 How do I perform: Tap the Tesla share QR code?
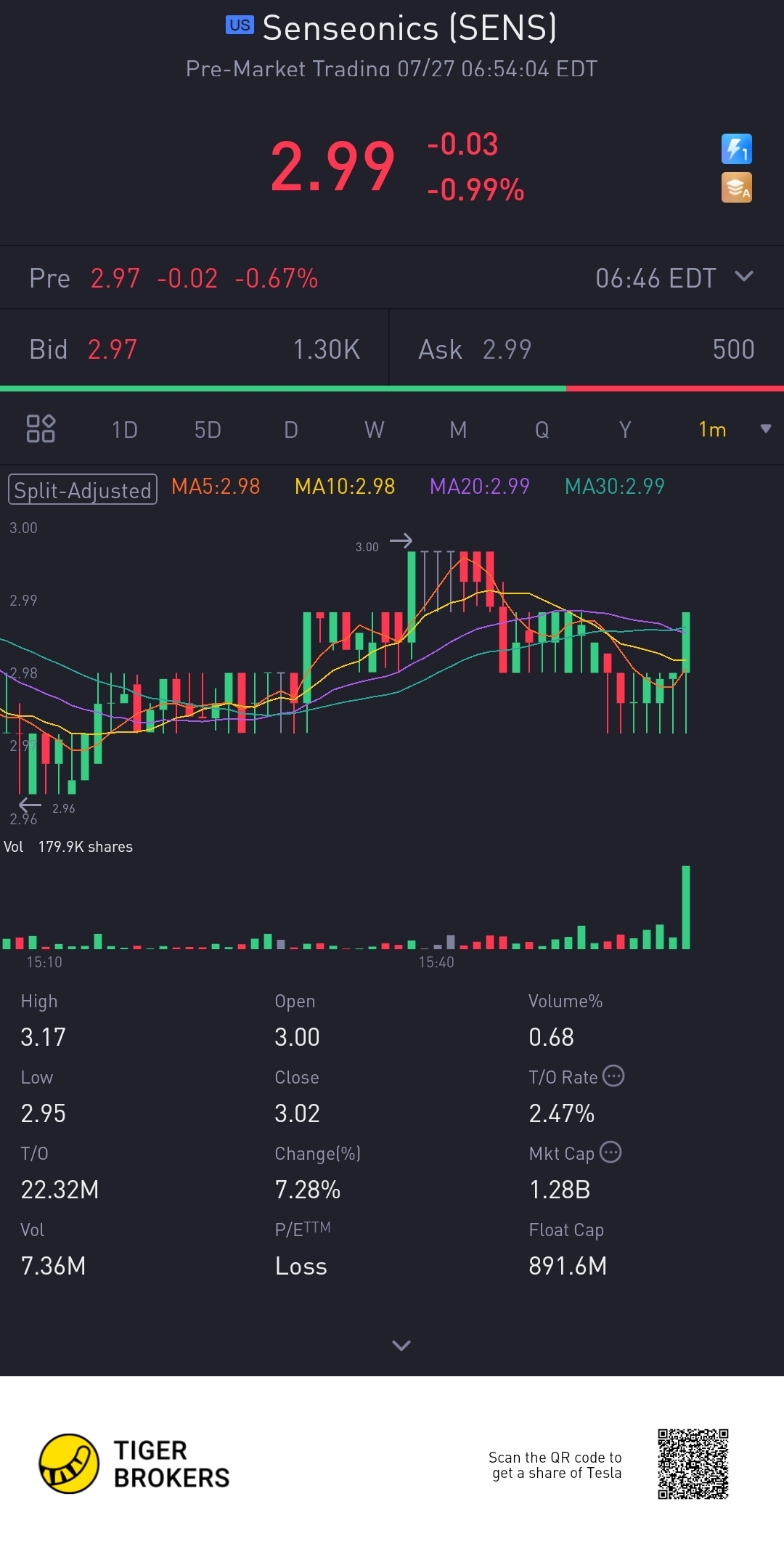pyautogui.click(x=693, y=1463)
